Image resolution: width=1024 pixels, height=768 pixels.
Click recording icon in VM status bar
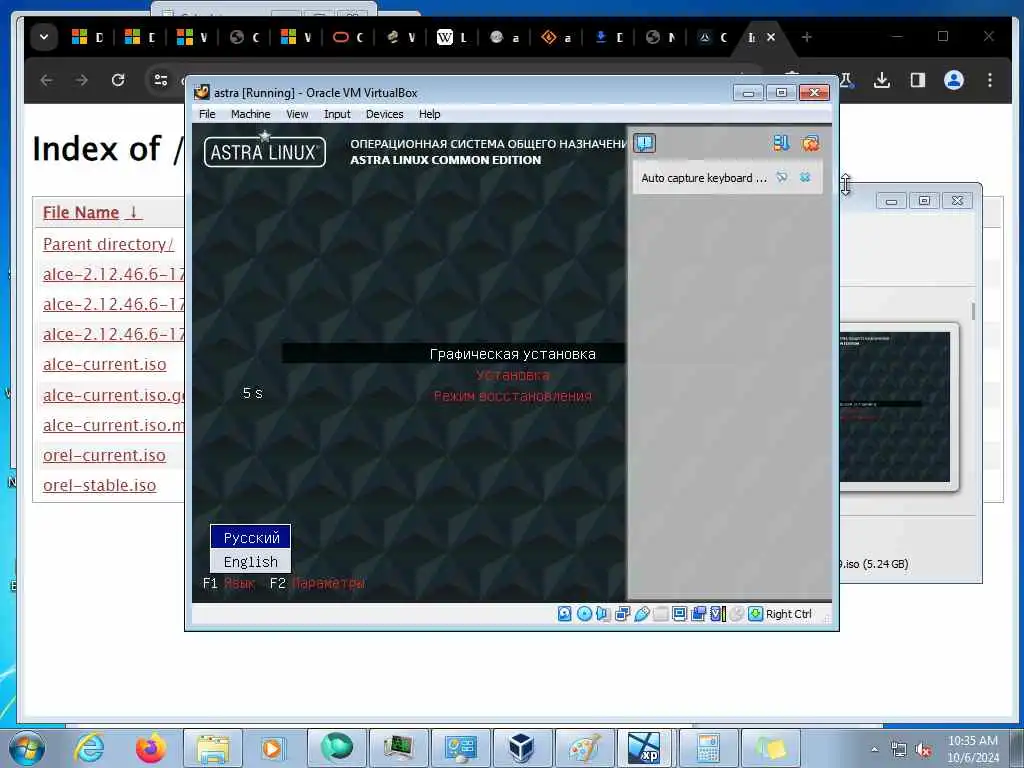point(698,614)
